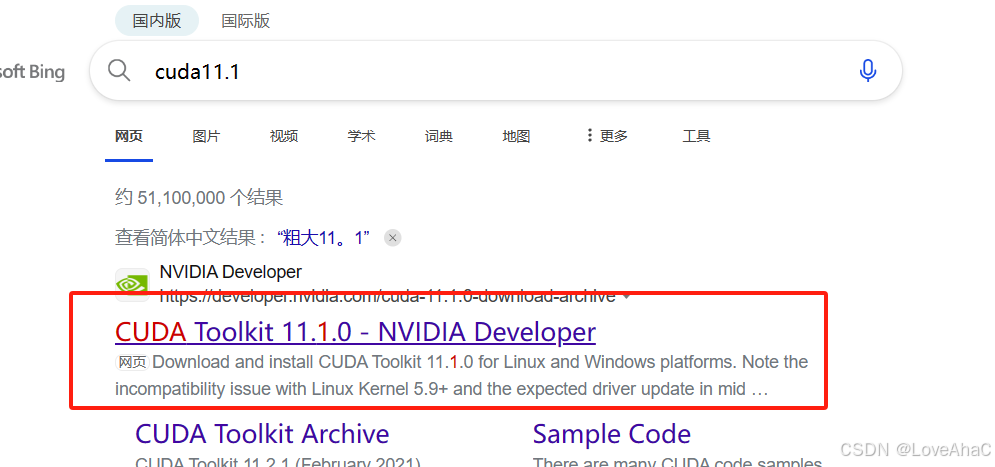Click the 约 51,100,000 个结果 count text
The image size is (995, 467).
(x=199, y=197)
